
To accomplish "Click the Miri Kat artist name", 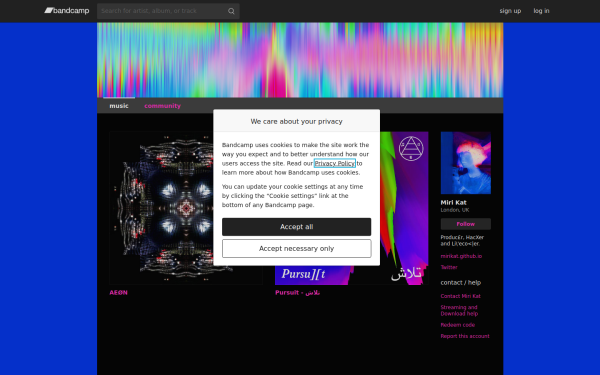I will 453,202.
